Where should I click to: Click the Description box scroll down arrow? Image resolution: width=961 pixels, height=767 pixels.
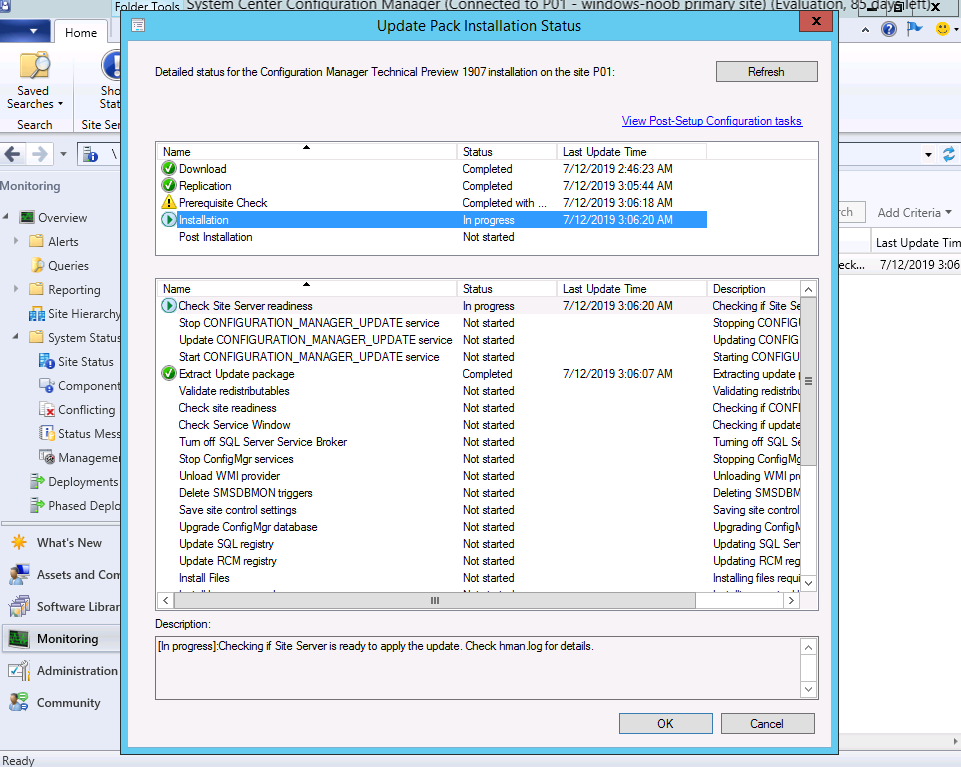[x=808, y=689]
